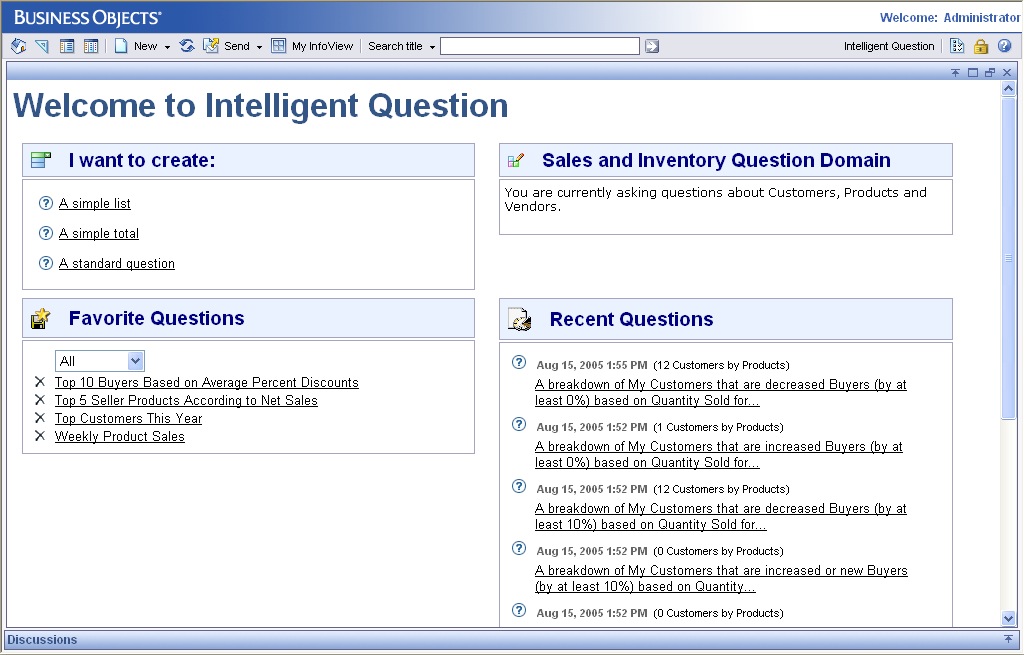Click the Discussions bar label
The height and width of the screenshot is (655, 1026).
(43, 640)
